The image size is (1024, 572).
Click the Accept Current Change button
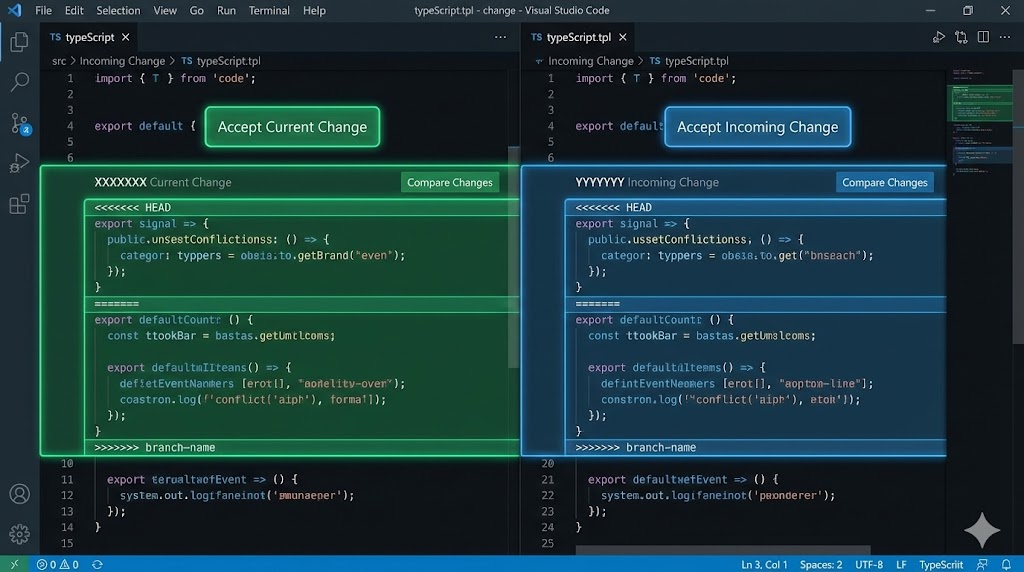pos(292,127)
